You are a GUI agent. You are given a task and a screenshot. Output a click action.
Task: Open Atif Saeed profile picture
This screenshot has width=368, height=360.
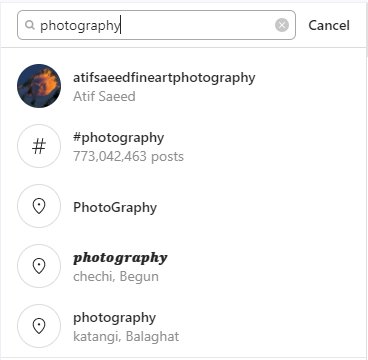pyautogui.click(x=39, y=86)
